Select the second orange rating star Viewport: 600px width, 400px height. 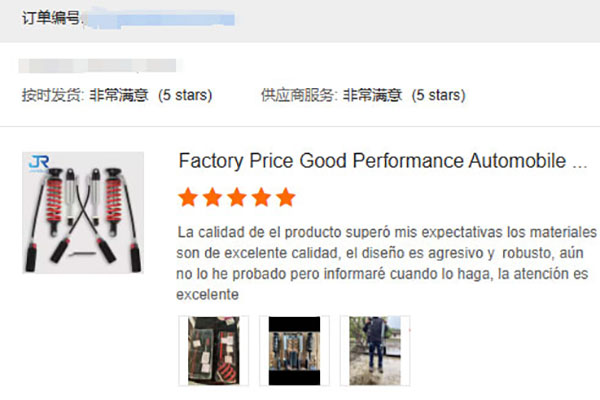(x=212, y=197)
